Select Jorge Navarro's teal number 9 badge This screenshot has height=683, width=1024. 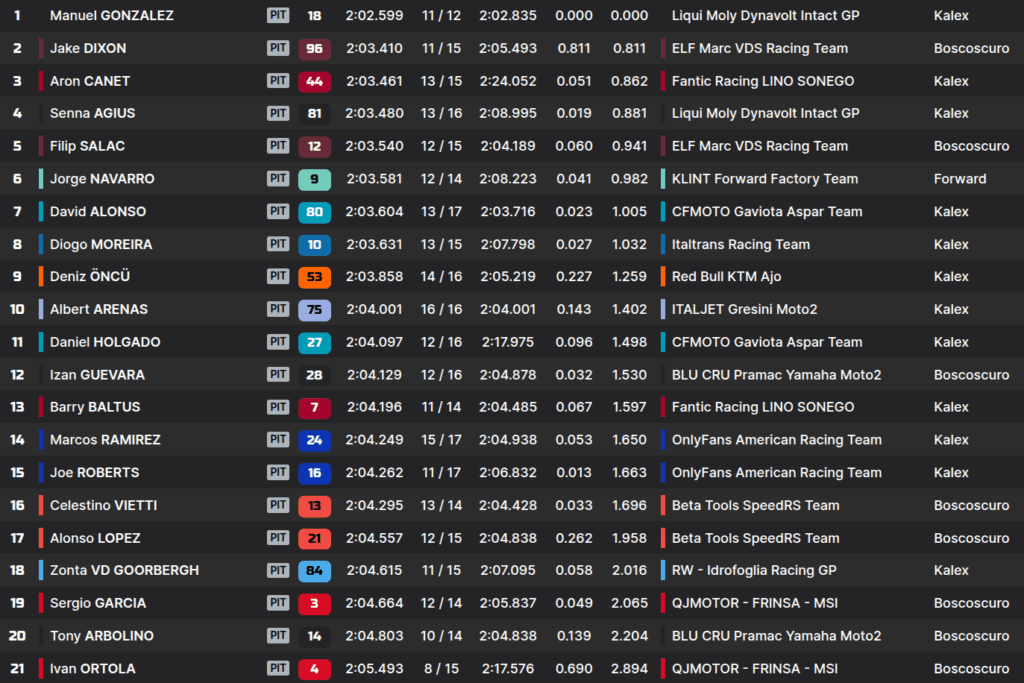pos(314,180)
